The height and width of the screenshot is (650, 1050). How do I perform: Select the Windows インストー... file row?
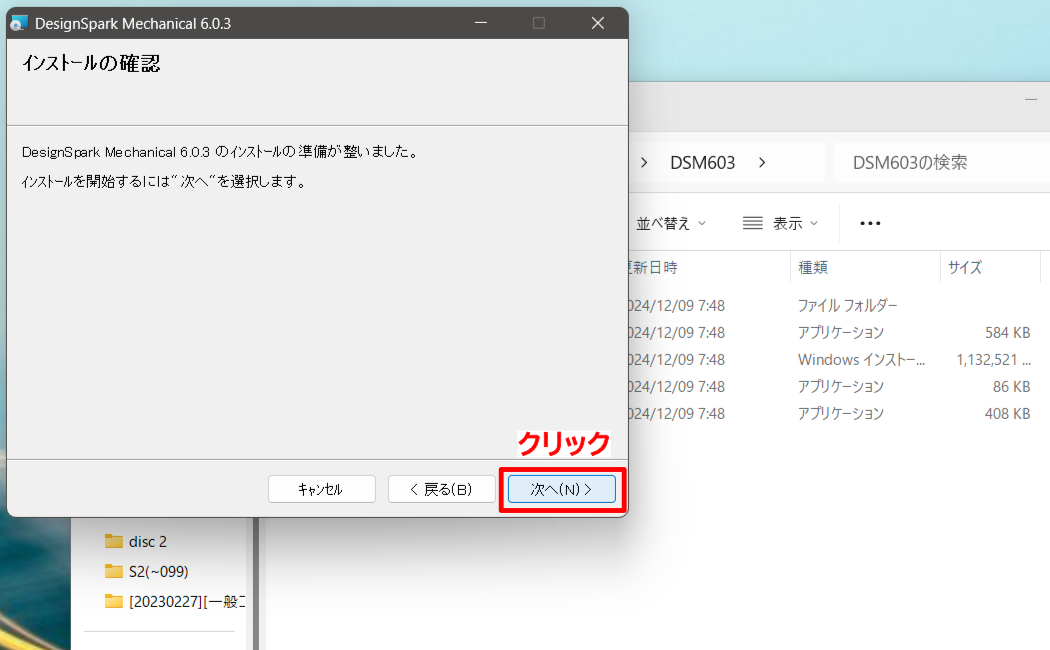pos(834,359)
